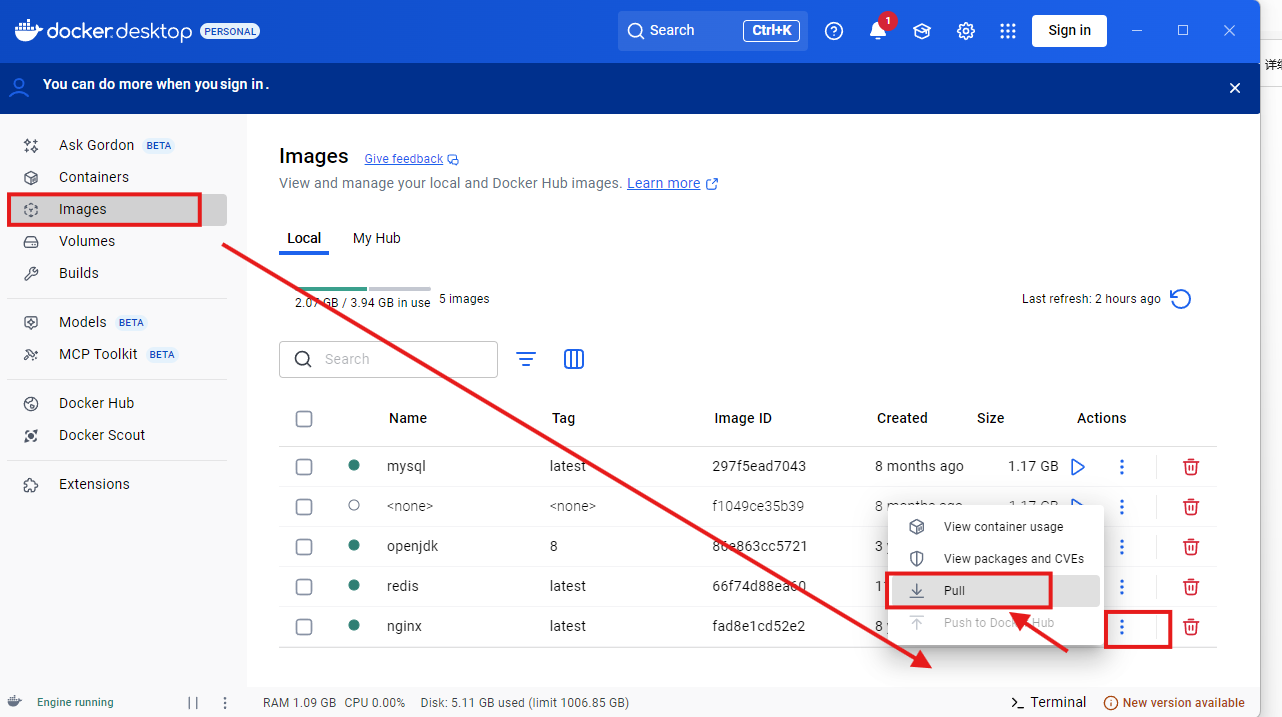Delete the redis image

pyautogui.click(x=1191, y=586)
